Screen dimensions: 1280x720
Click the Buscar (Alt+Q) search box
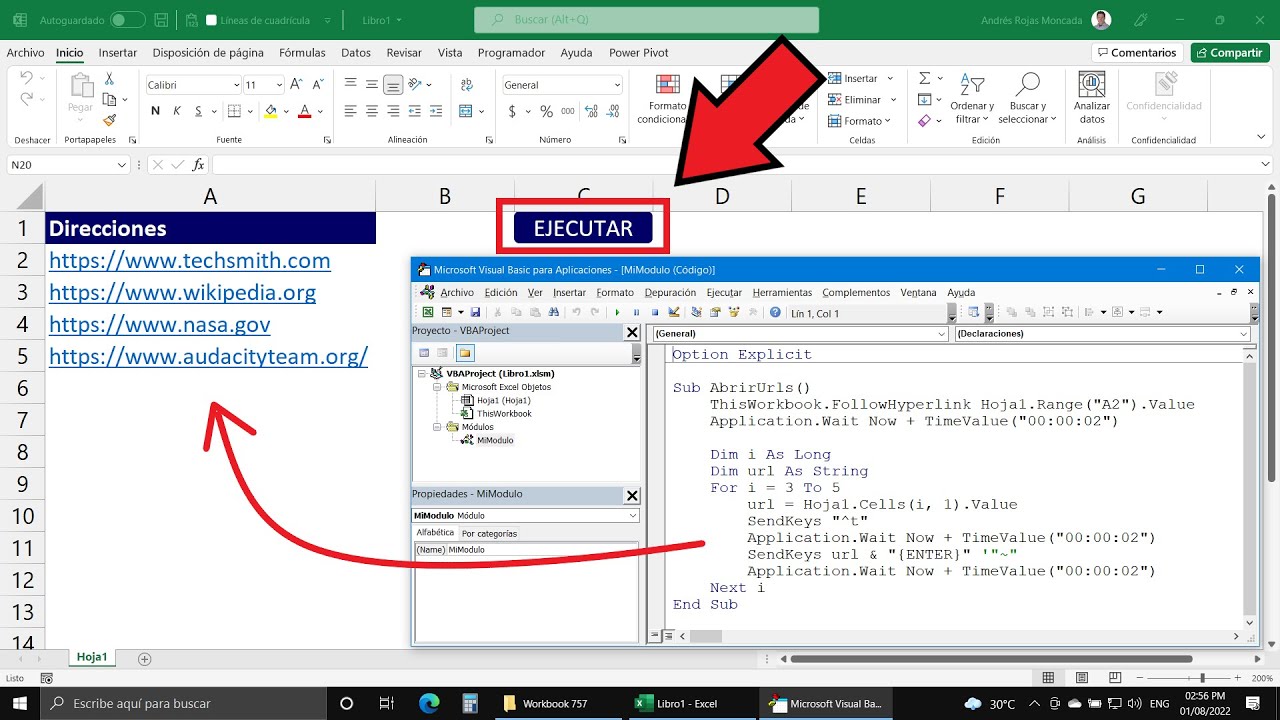[x=646, y=20]
